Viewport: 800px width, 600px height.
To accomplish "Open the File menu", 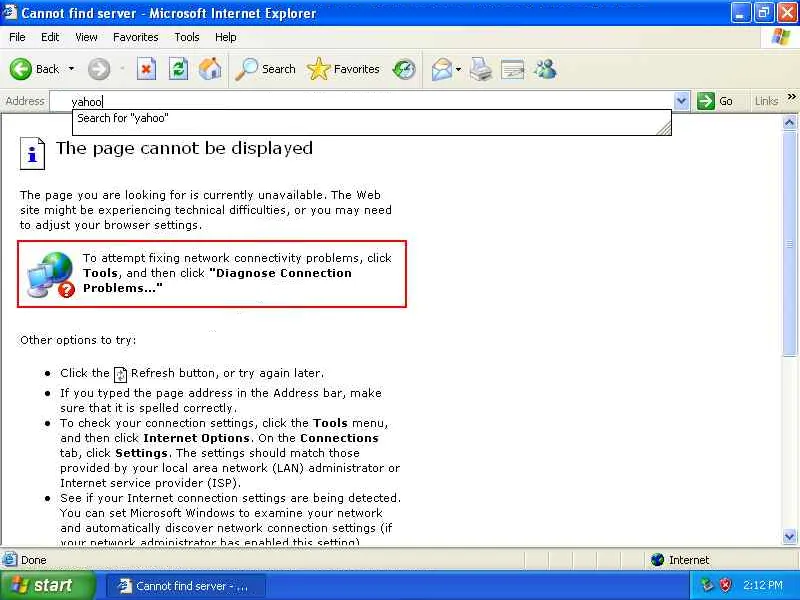I will 17,37.
